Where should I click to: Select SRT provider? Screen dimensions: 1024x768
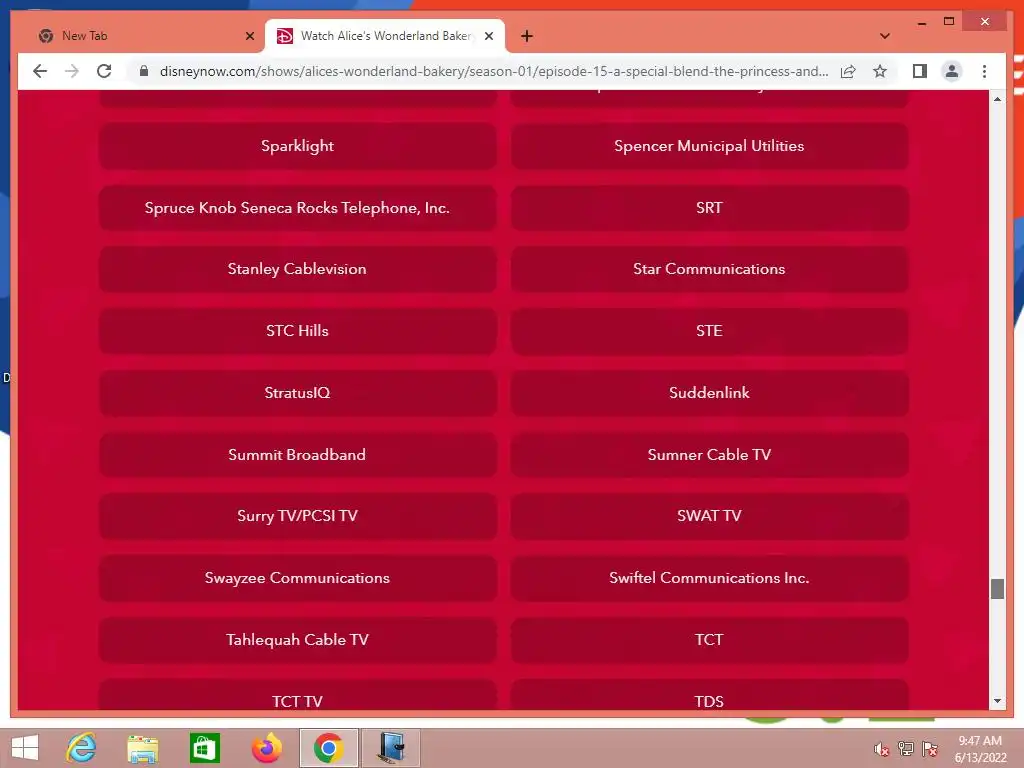(709, 208)
